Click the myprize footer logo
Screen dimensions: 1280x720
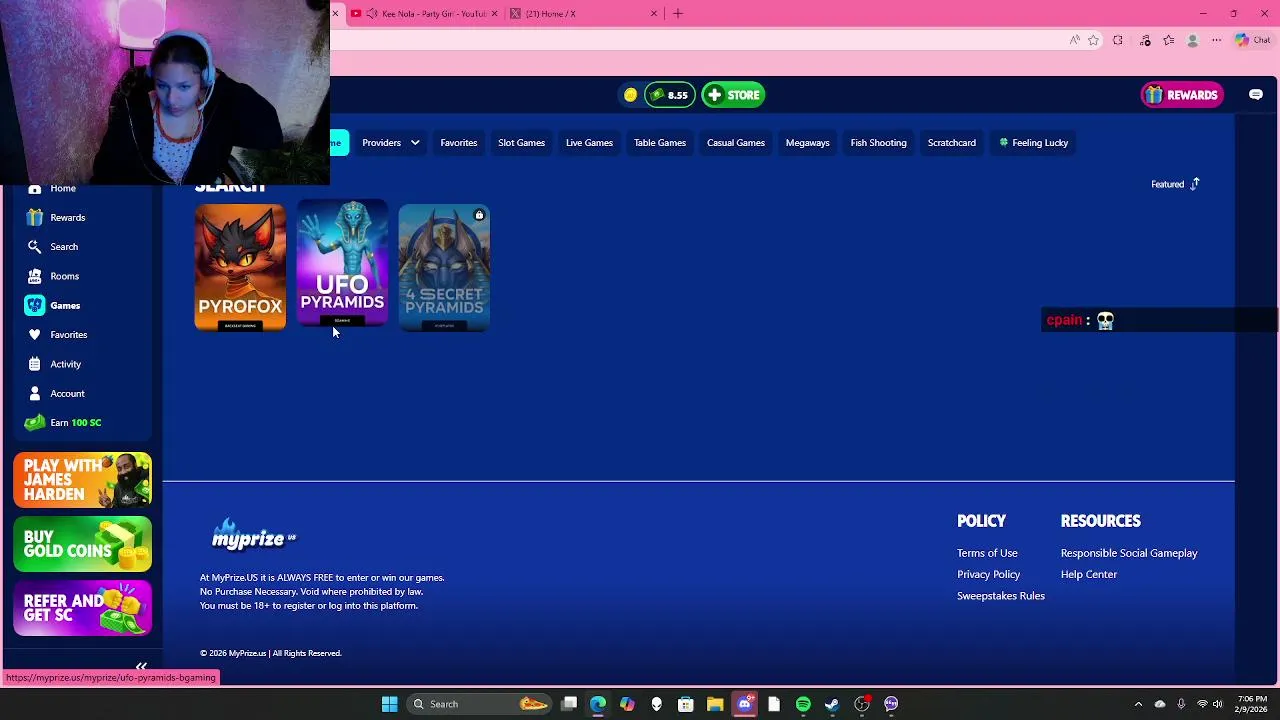coord(254,536)
